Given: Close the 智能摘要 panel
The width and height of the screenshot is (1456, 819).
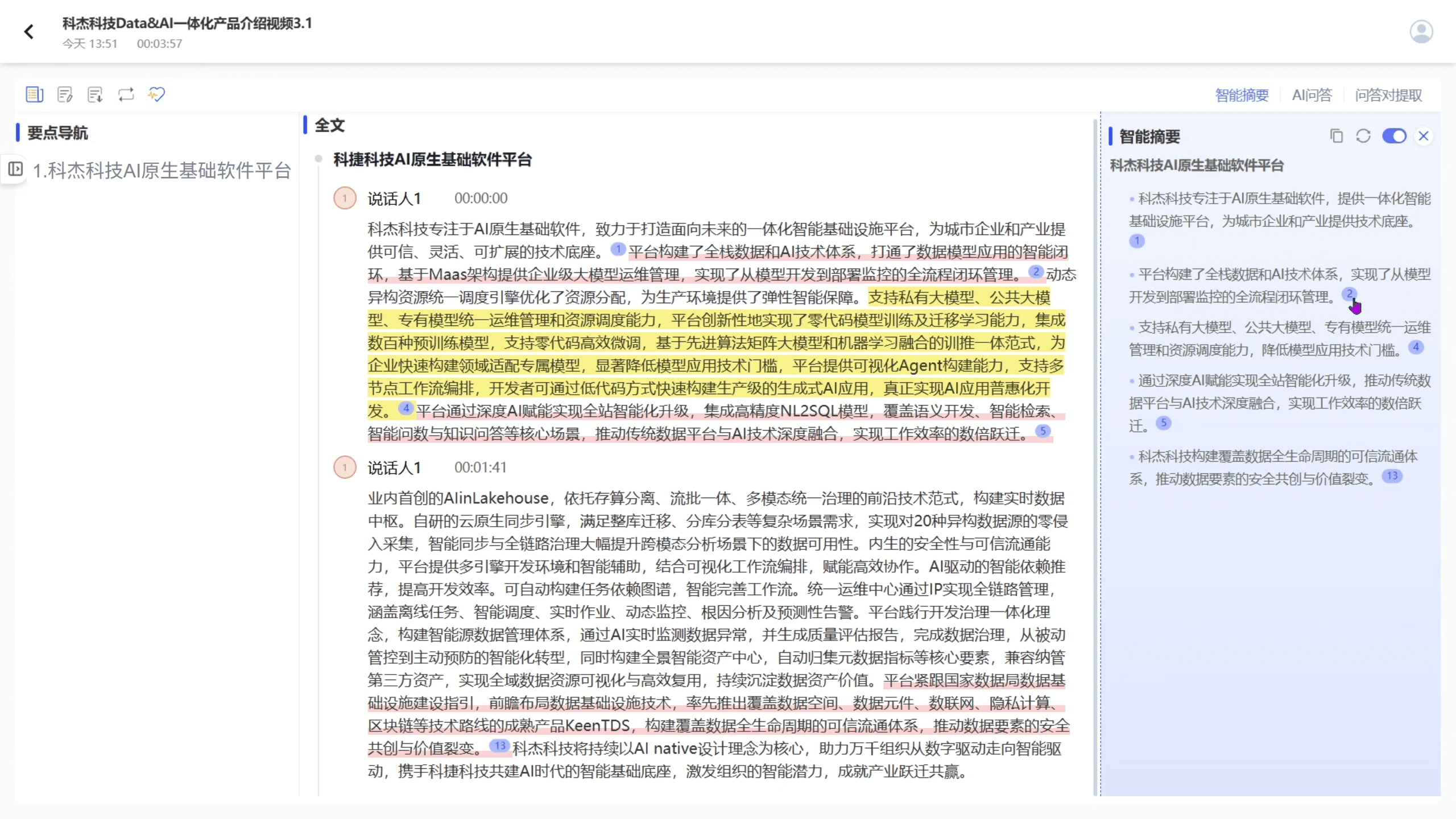Looking at the screenshot, I should click(x=1424, y=136).
